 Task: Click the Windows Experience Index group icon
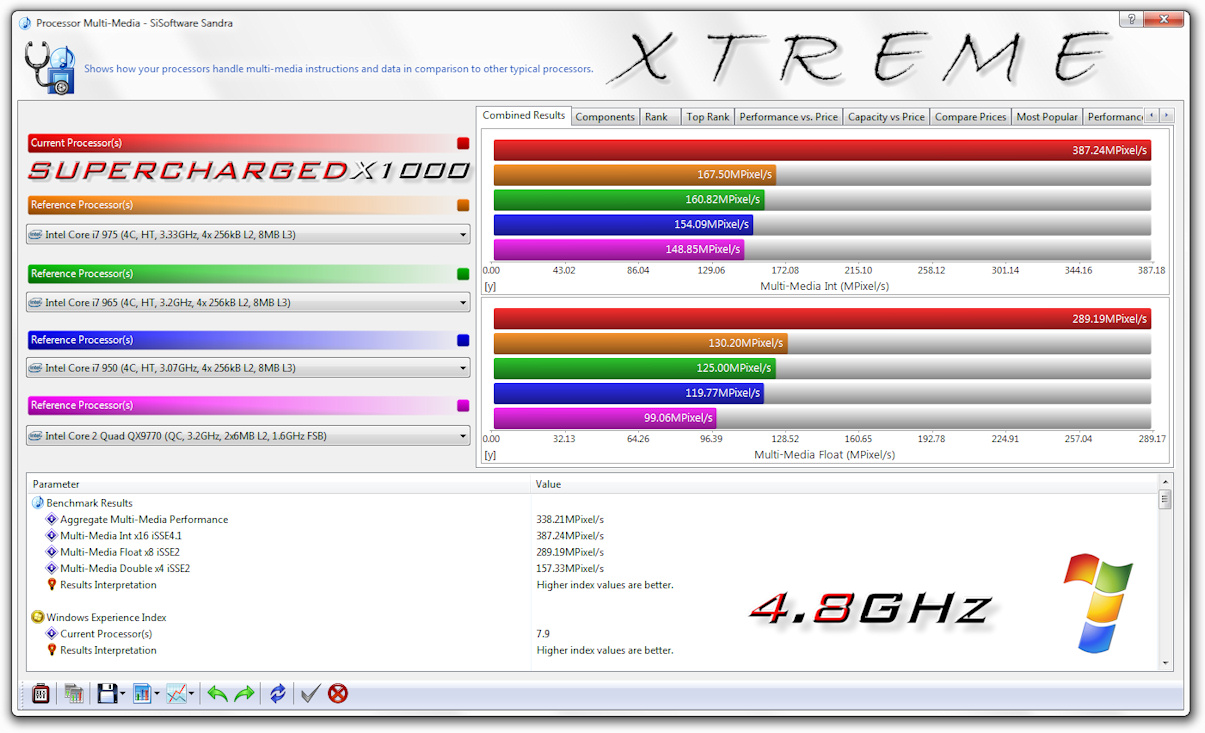(38, 617)
